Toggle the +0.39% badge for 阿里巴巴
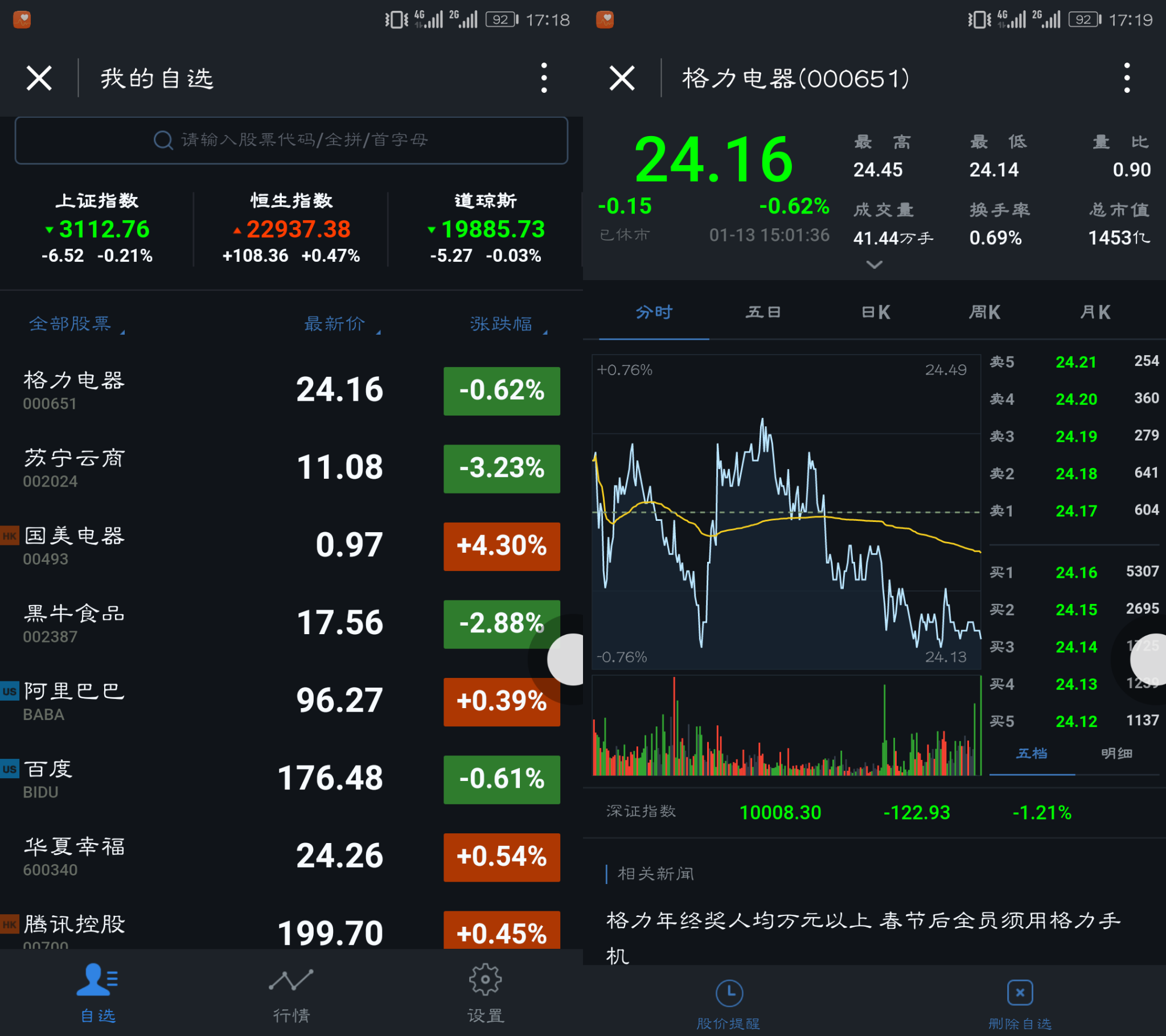1166x1036 pixels. [x=502, y=701]
